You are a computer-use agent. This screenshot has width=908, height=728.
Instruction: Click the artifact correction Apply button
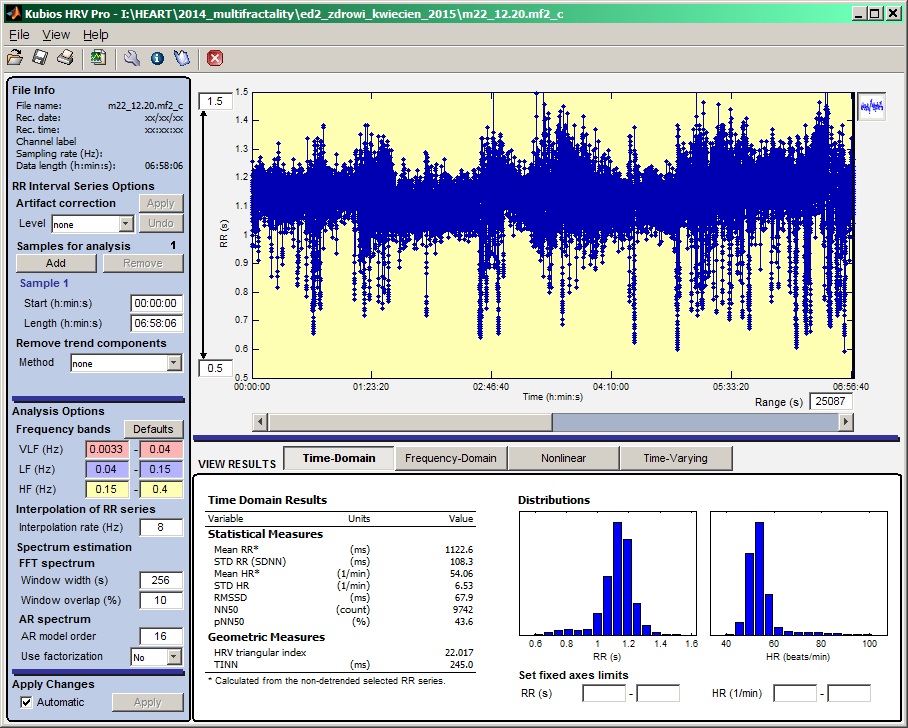tap(161, 203)
